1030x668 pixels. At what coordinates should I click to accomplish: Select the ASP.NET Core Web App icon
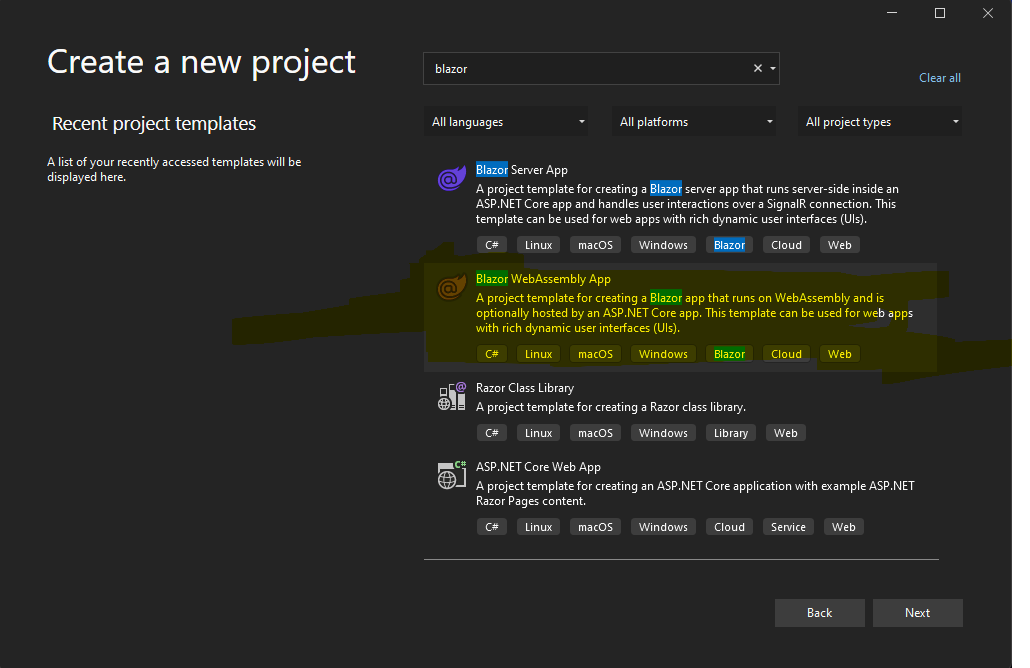[x=452, y=476]
